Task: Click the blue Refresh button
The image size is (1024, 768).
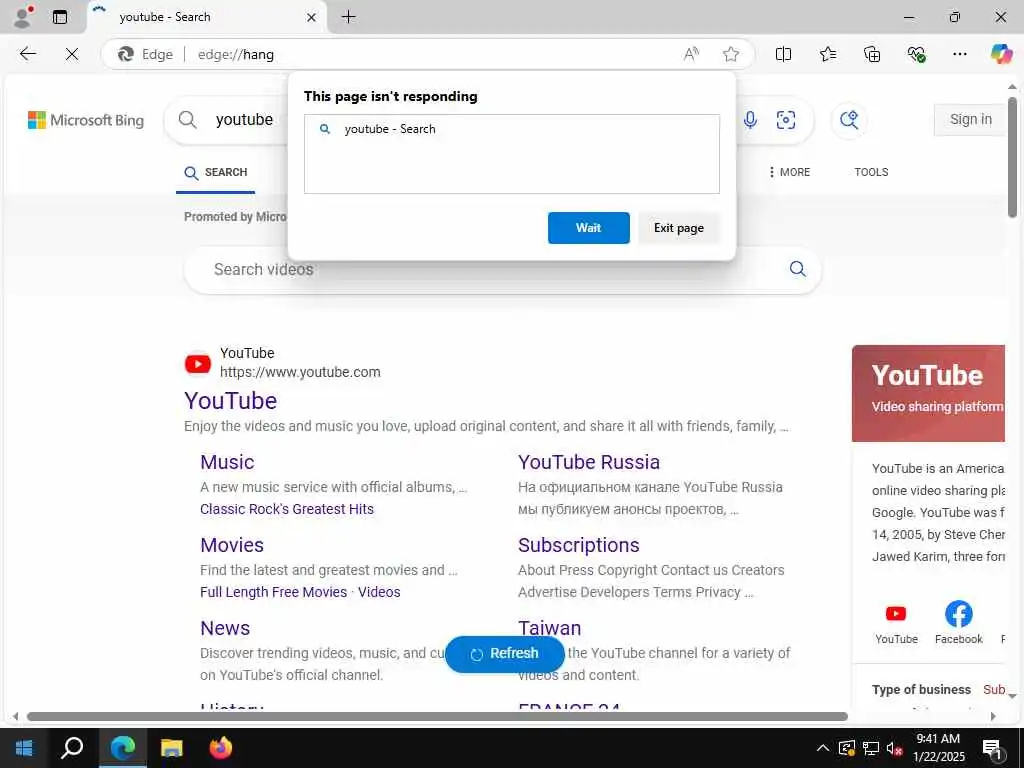Action: [x=505, y=654]
